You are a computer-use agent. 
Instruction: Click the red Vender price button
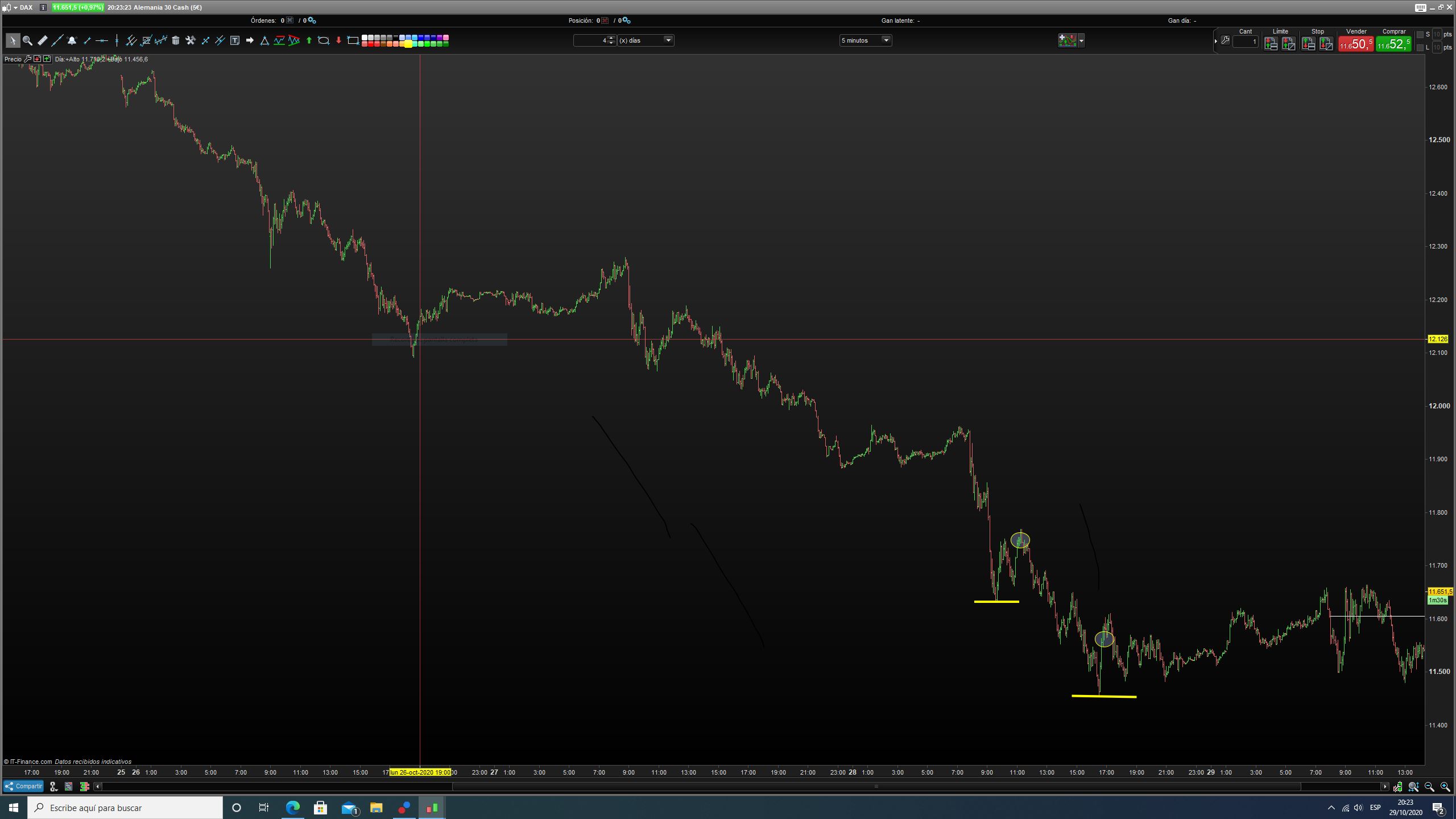pyautogui.click(x=1356, y=44)
